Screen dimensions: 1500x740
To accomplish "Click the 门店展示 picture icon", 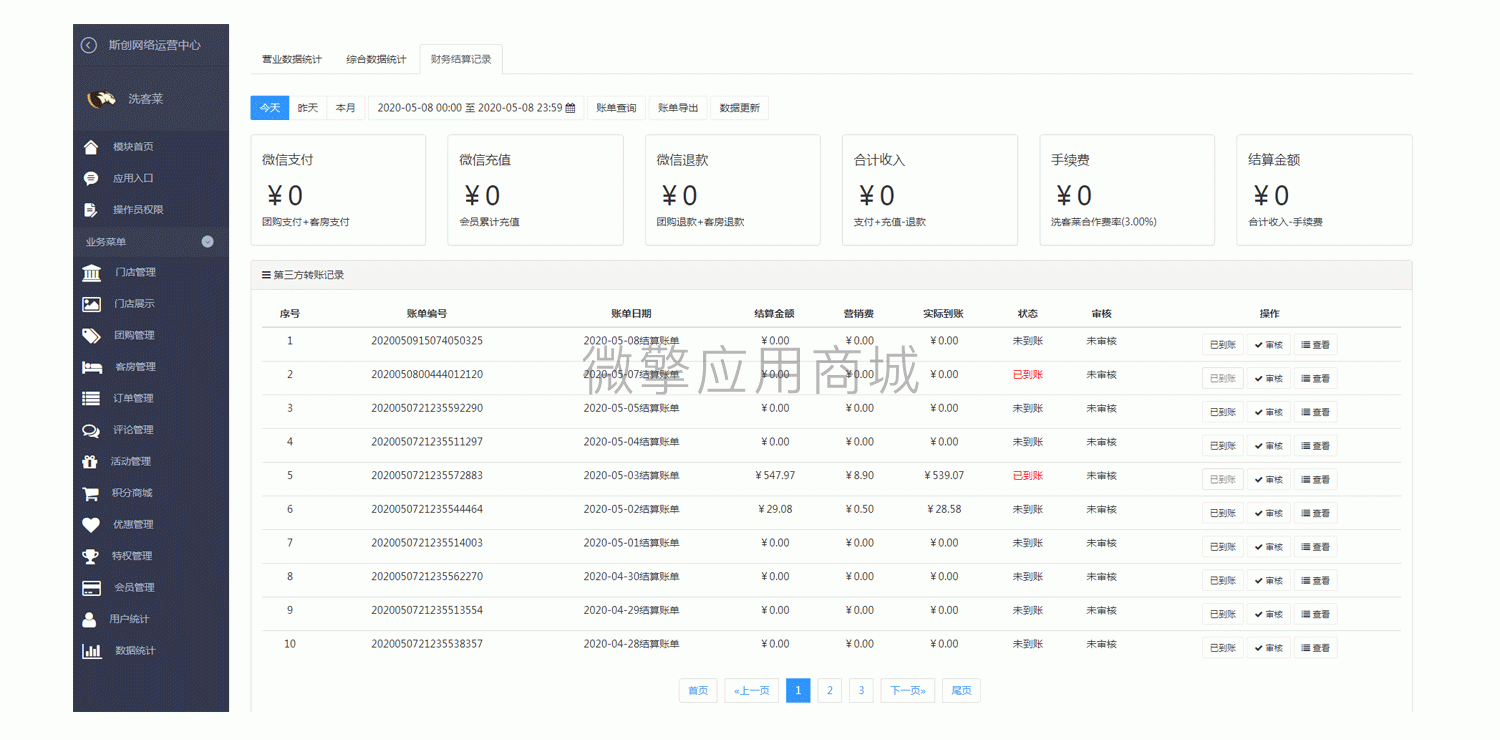I will 91,304.
